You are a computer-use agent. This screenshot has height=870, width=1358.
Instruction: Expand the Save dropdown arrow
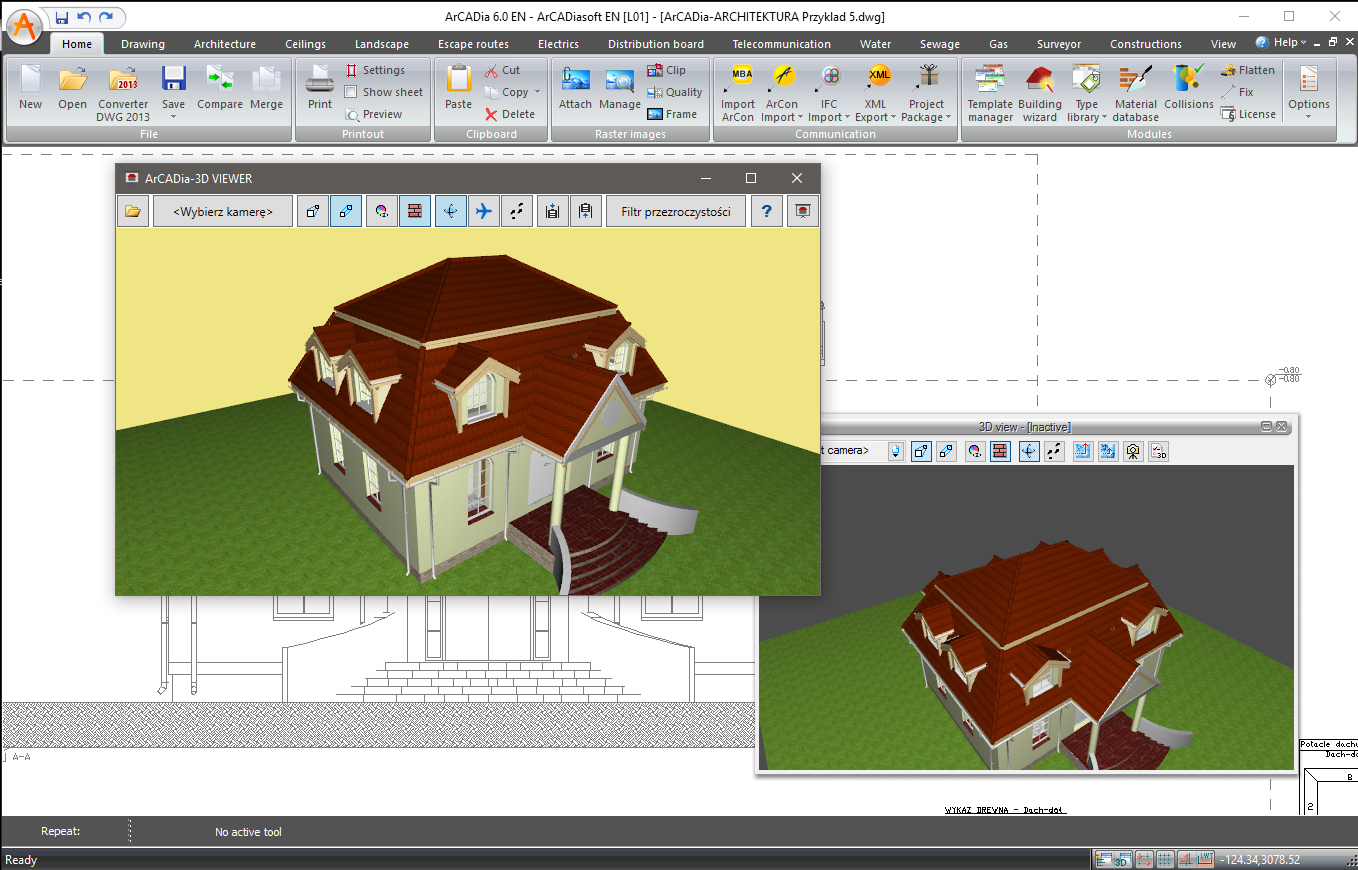coord(174,117)
